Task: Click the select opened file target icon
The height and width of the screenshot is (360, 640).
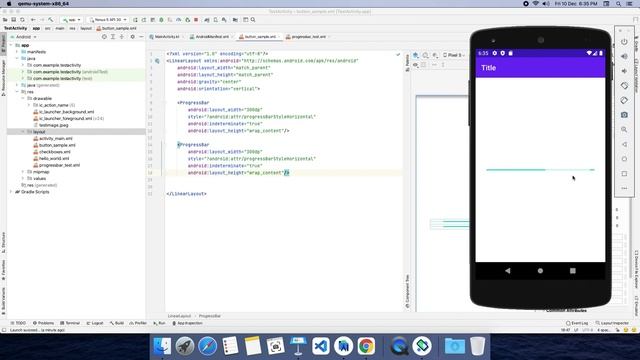Action: (104, 37)
